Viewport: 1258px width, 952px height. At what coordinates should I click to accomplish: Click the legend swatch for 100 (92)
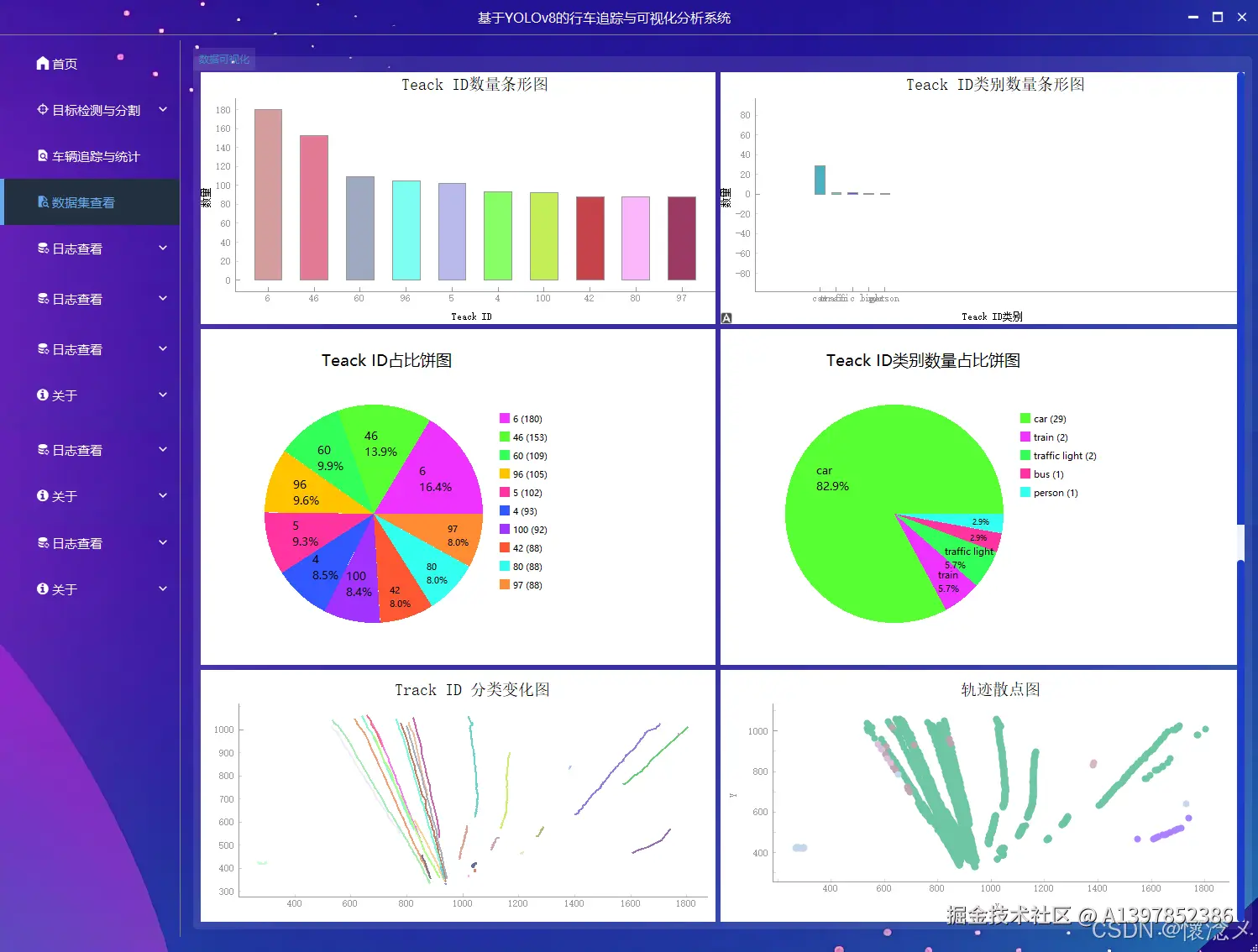tap(505, 529)
